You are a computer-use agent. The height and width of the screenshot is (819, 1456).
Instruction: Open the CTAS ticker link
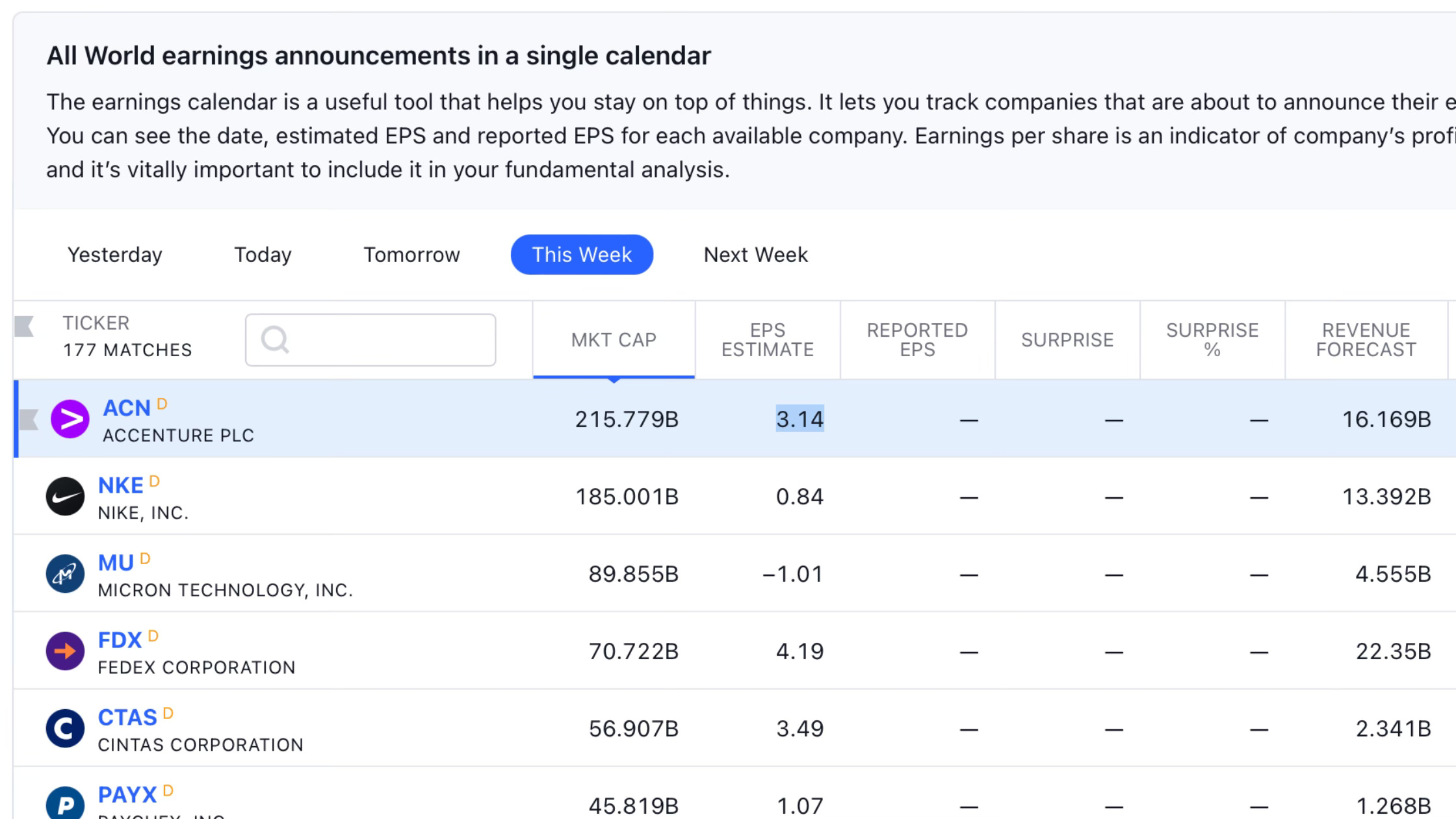pyautogui.click(x=127, y=718)
